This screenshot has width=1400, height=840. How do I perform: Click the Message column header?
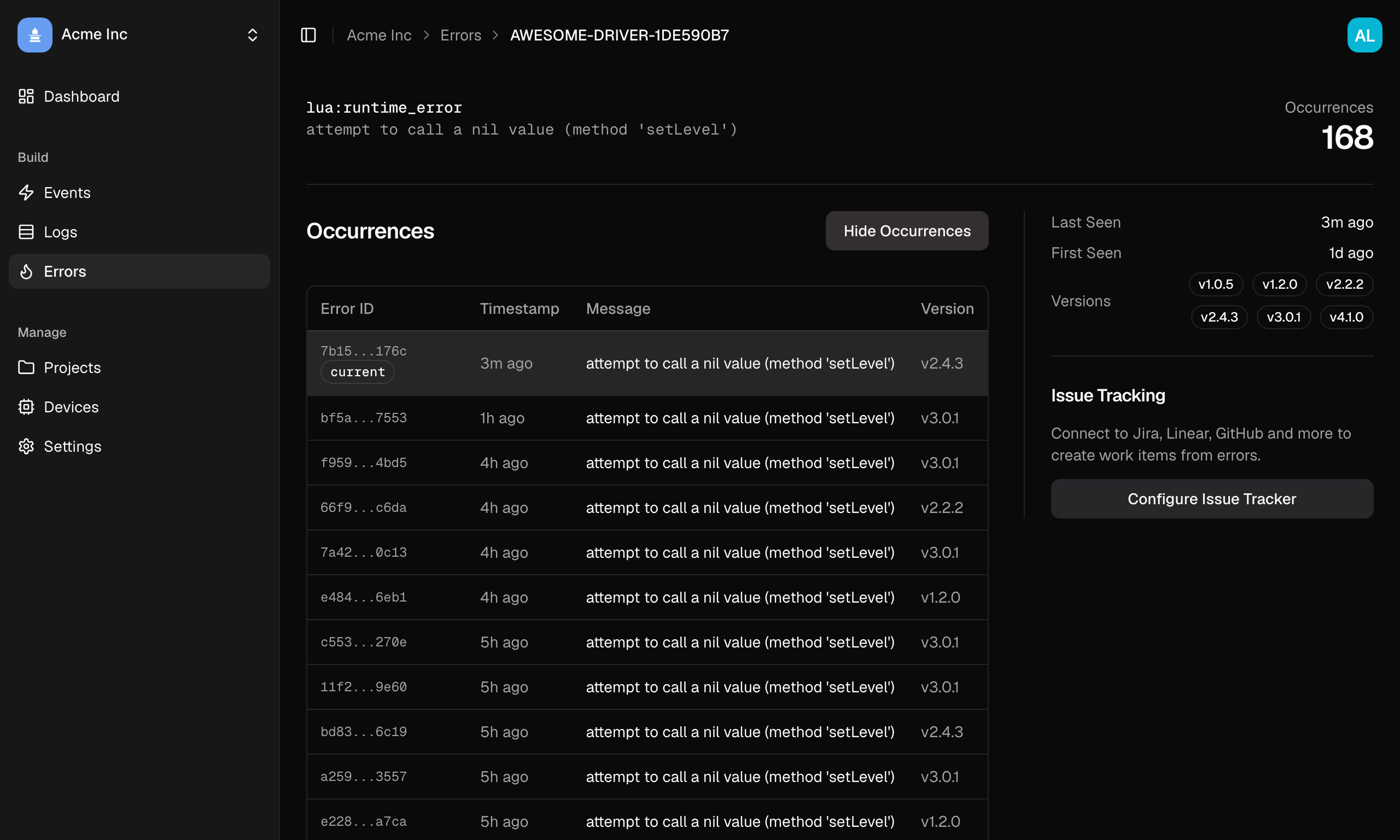tap(618, 308)
